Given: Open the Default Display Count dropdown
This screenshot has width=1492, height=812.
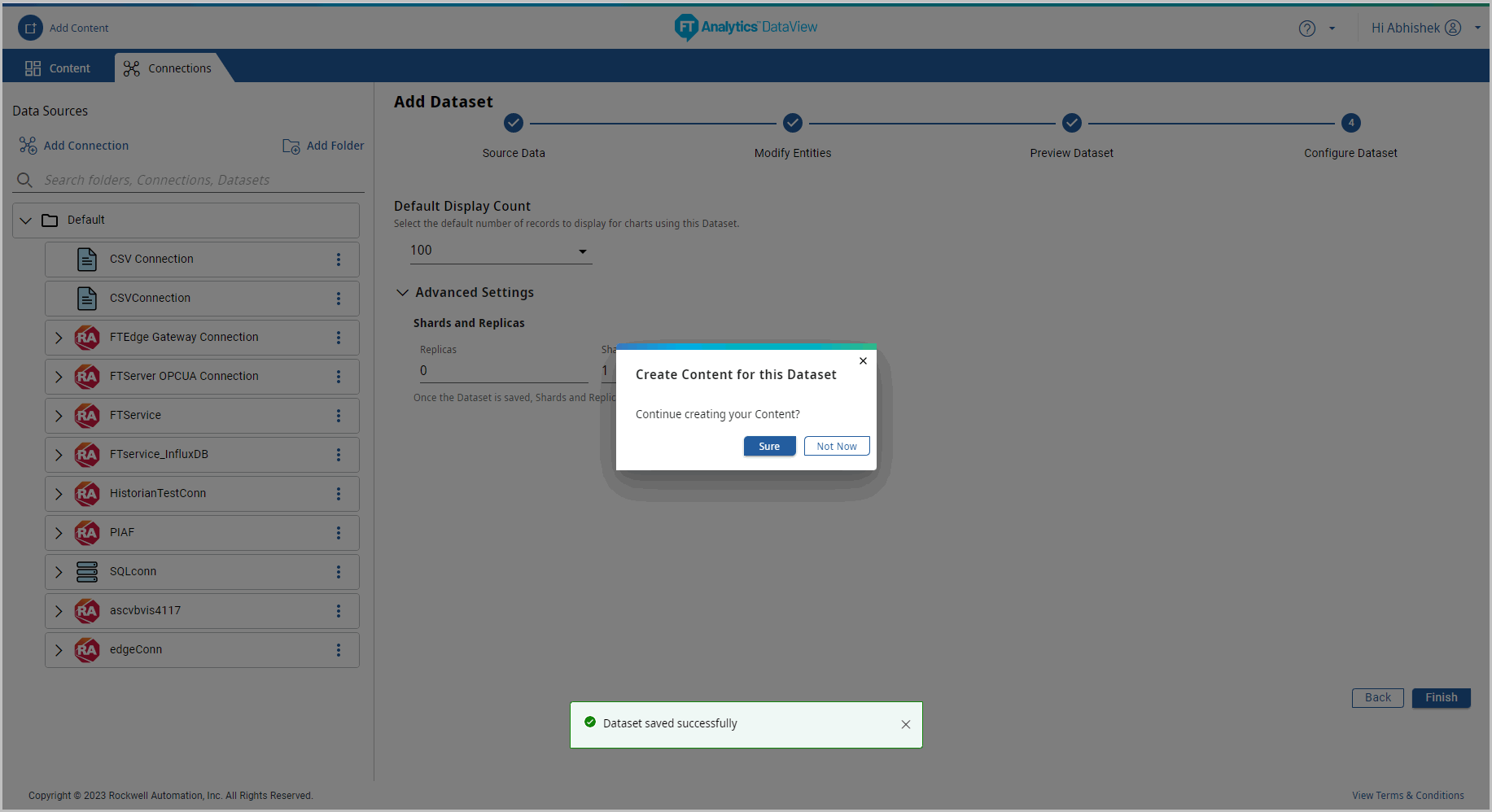Looking at the screenshot, I should click(x=501, y=251).
